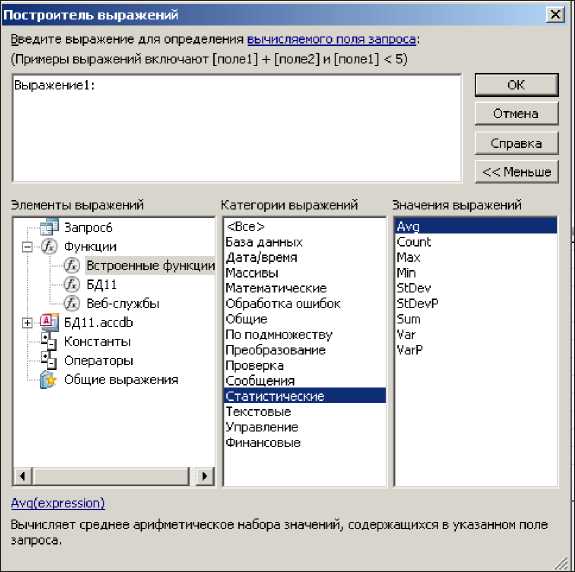Select Финансовые category

coord(305,442)
